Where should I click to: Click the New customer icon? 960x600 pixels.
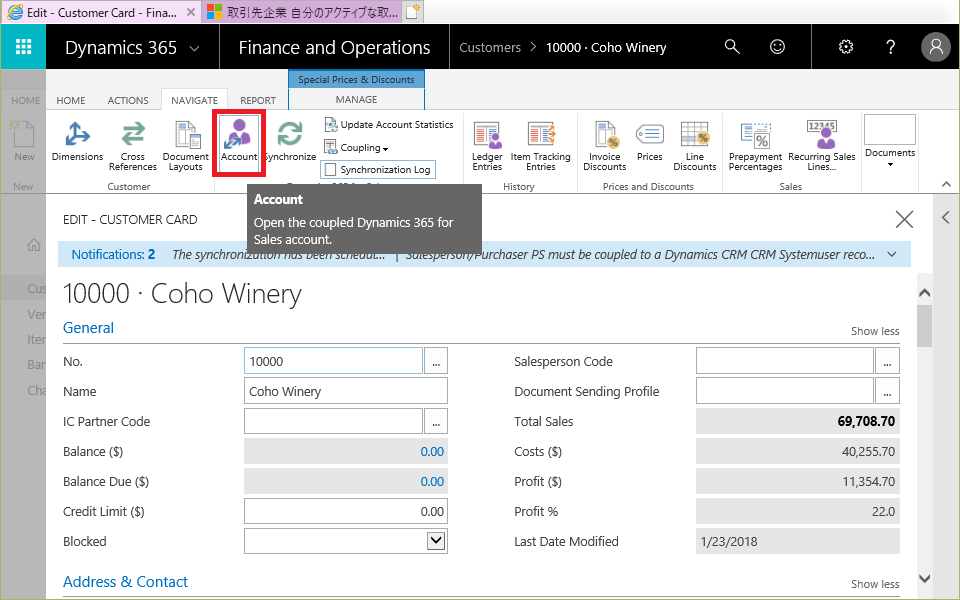pos(24,141)
